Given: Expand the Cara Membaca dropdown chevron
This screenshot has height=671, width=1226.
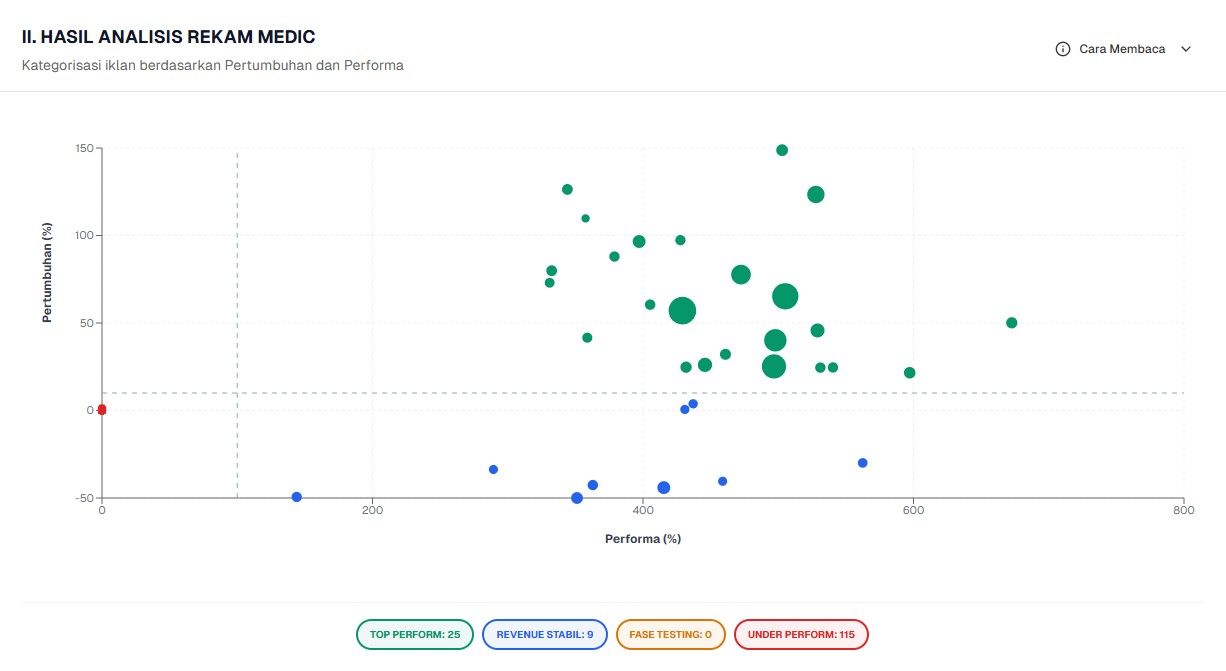Looking at the screenshot, I should tap(1185, 48).
